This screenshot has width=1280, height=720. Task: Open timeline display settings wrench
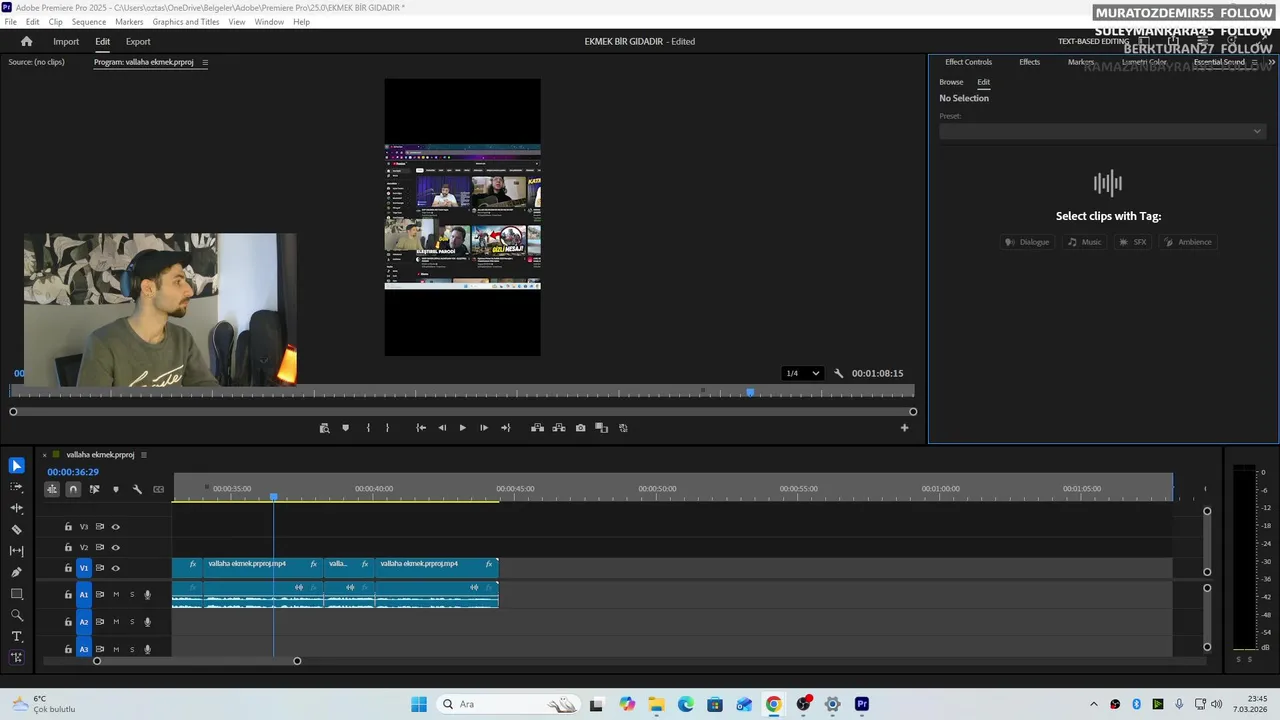click(x=137, y=489)
